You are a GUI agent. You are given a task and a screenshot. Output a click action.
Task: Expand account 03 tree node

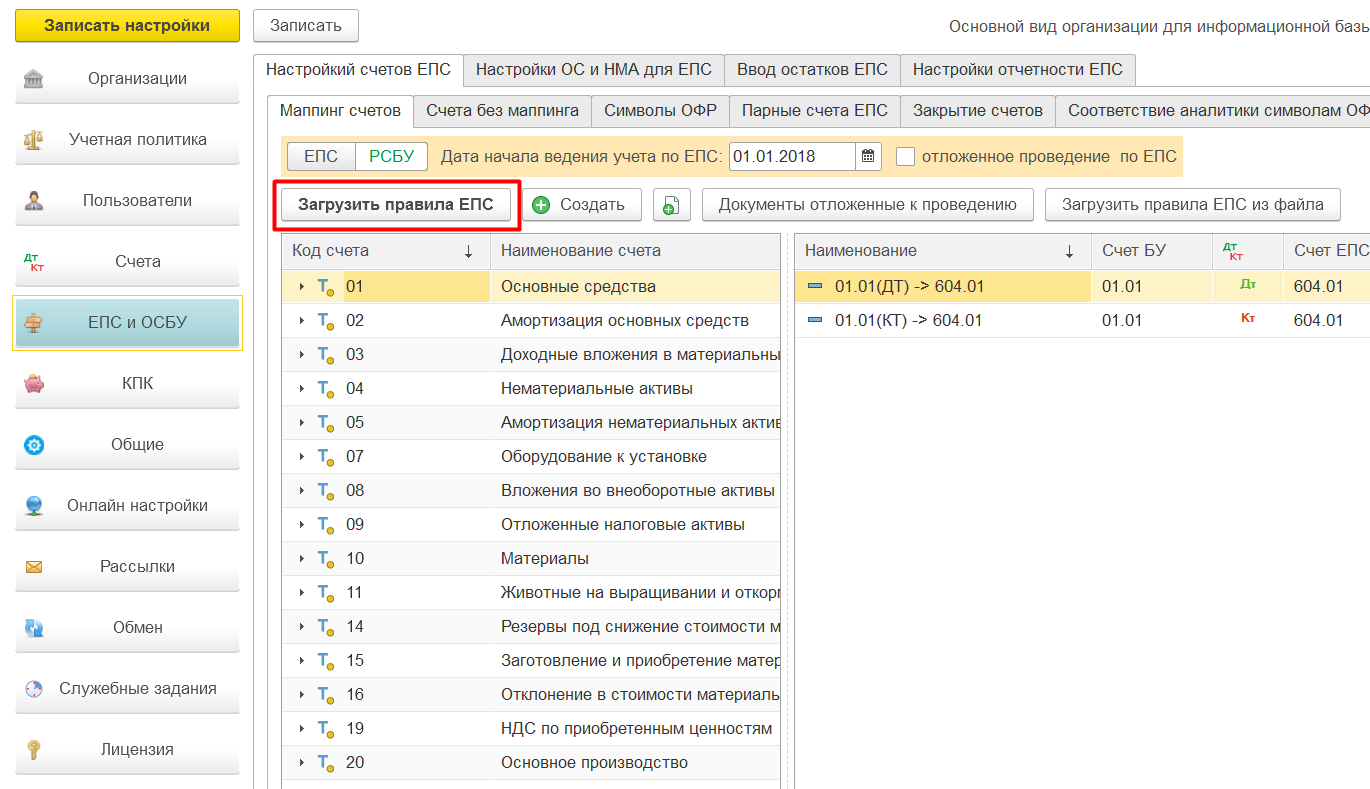pyautogui.click(x=301, y=356)
